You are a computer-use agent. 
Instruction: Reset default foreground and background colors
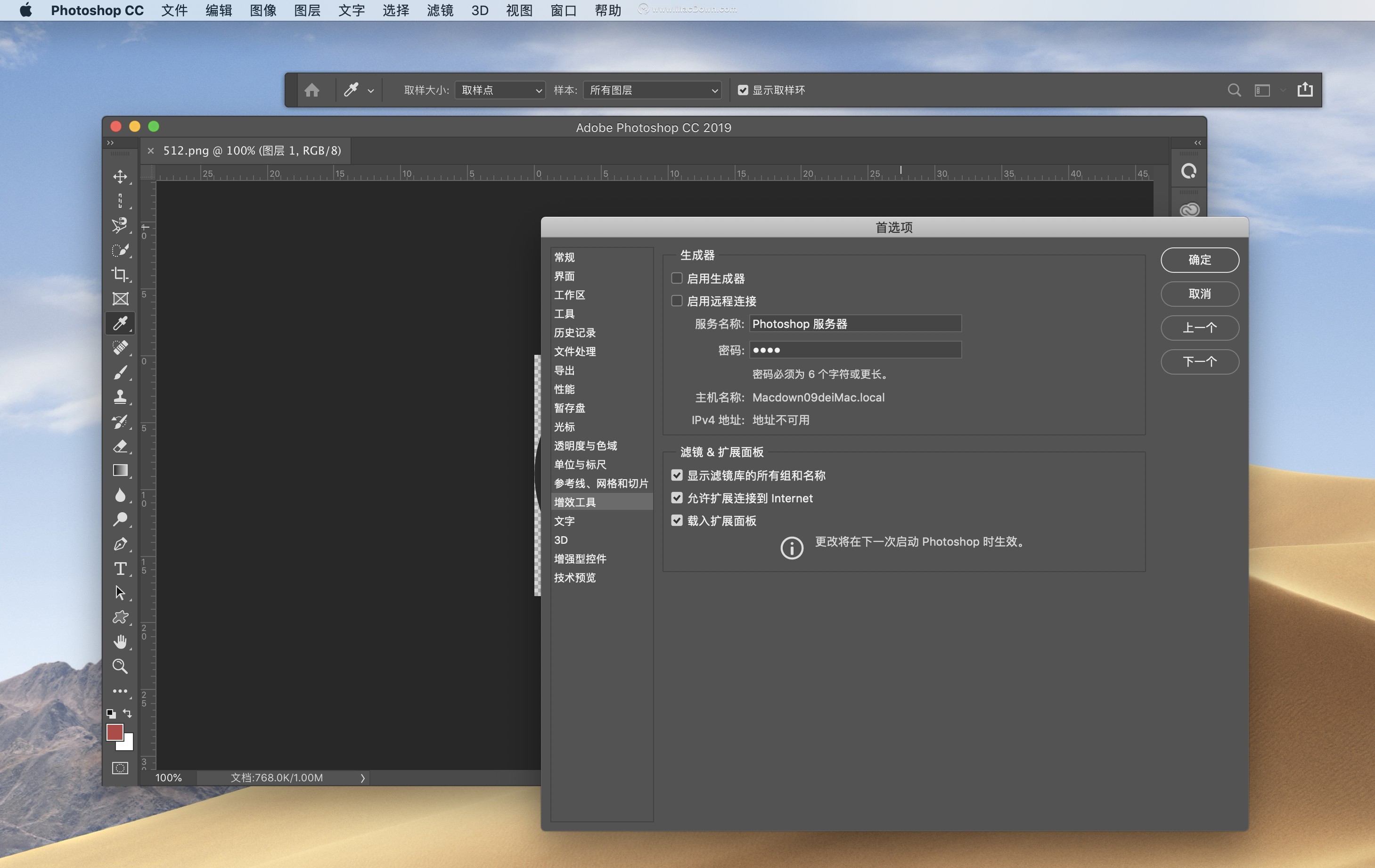pos(111,713)
